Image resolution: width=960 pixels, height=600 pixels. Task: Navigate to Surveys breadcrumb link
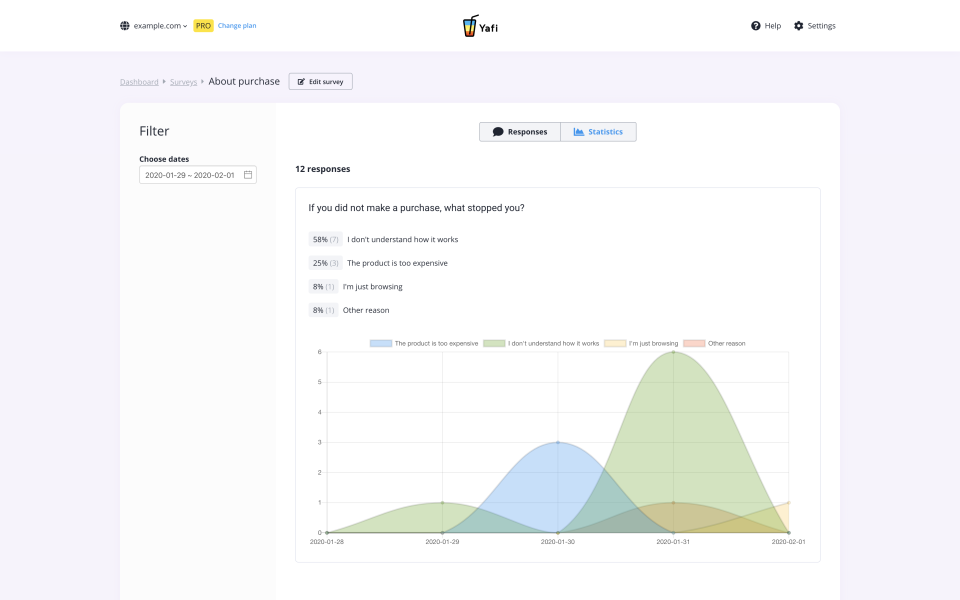point(183,82)
